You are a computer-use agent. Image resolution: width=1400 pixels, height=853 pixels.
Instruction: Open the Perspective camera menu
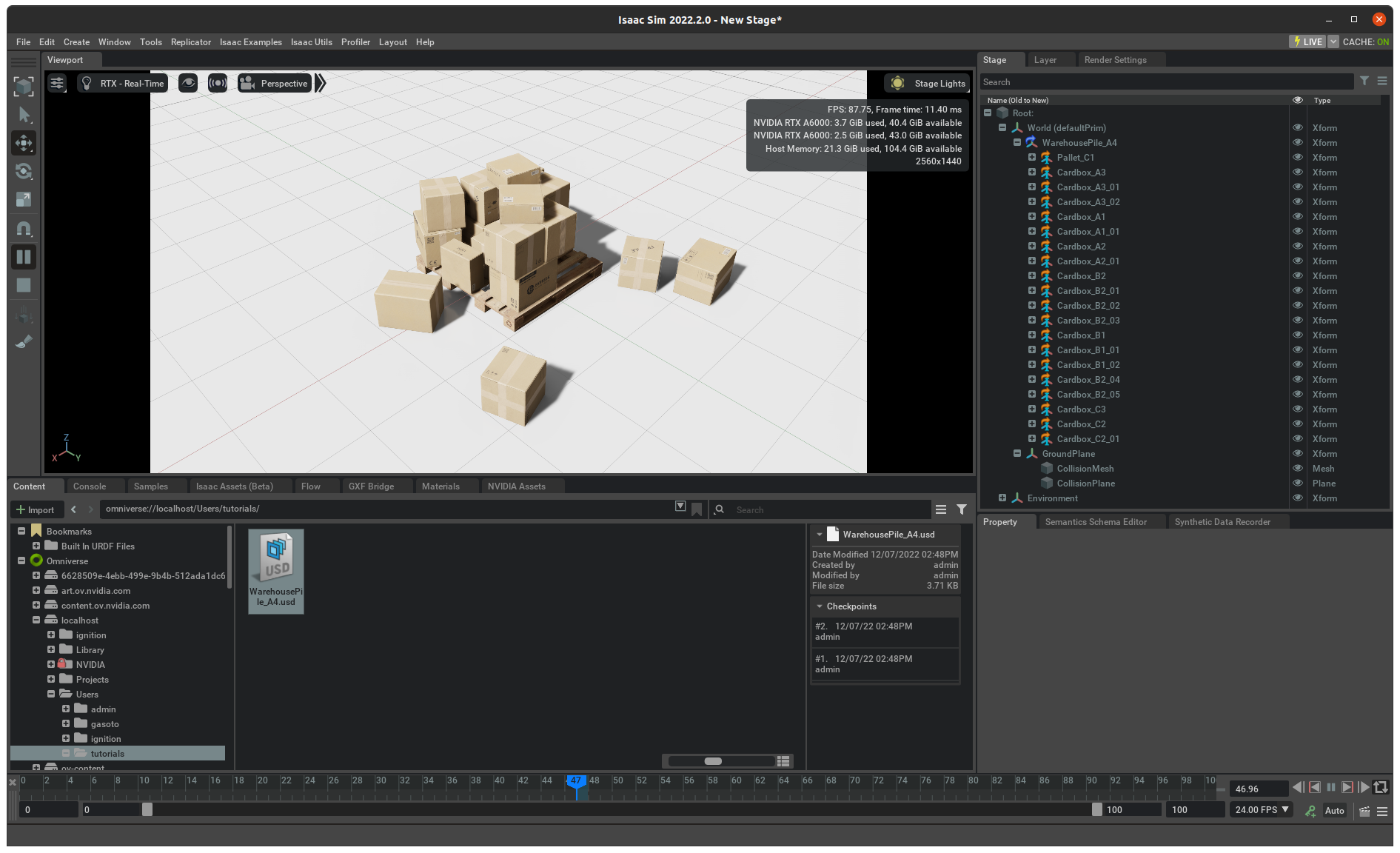pyautogui.click(x=274, y=84)
